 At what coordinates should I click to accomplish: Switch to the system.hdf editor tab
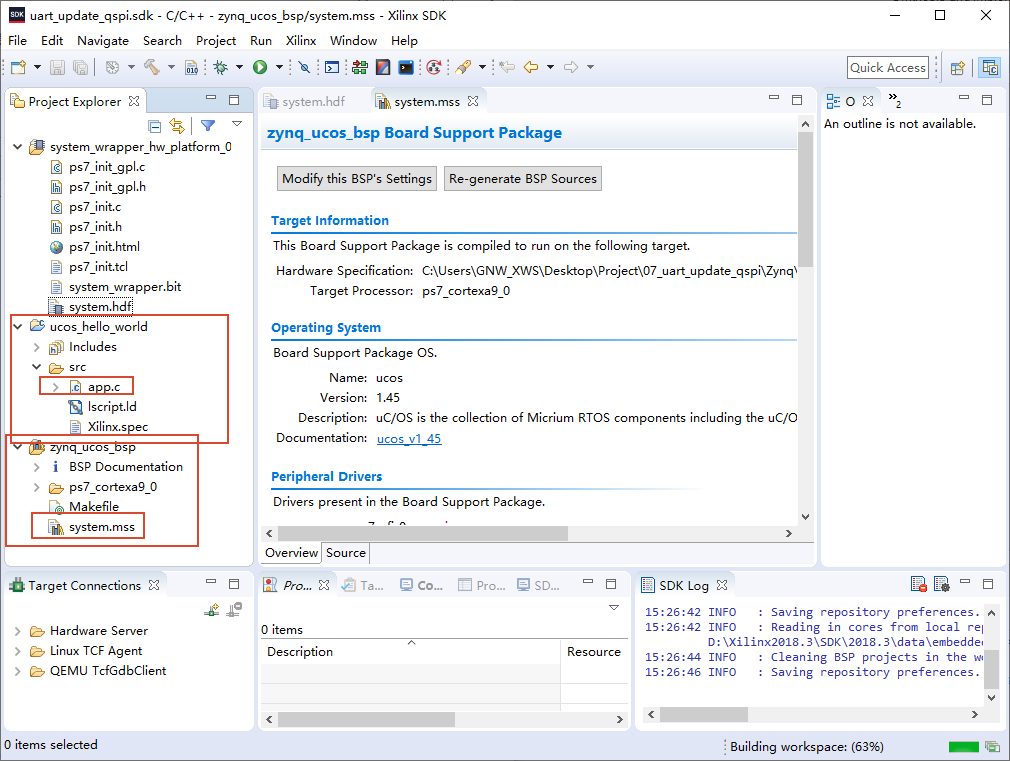click(305, 102)
